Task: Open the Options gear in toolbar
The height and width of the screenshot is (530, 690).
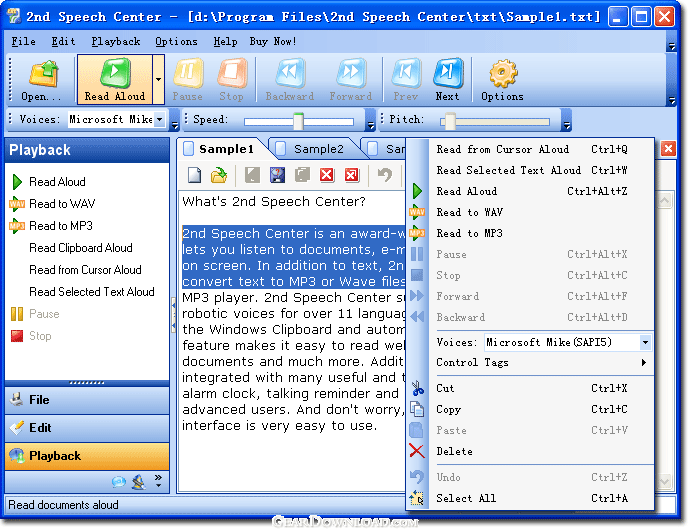Action: coord(503,80)
